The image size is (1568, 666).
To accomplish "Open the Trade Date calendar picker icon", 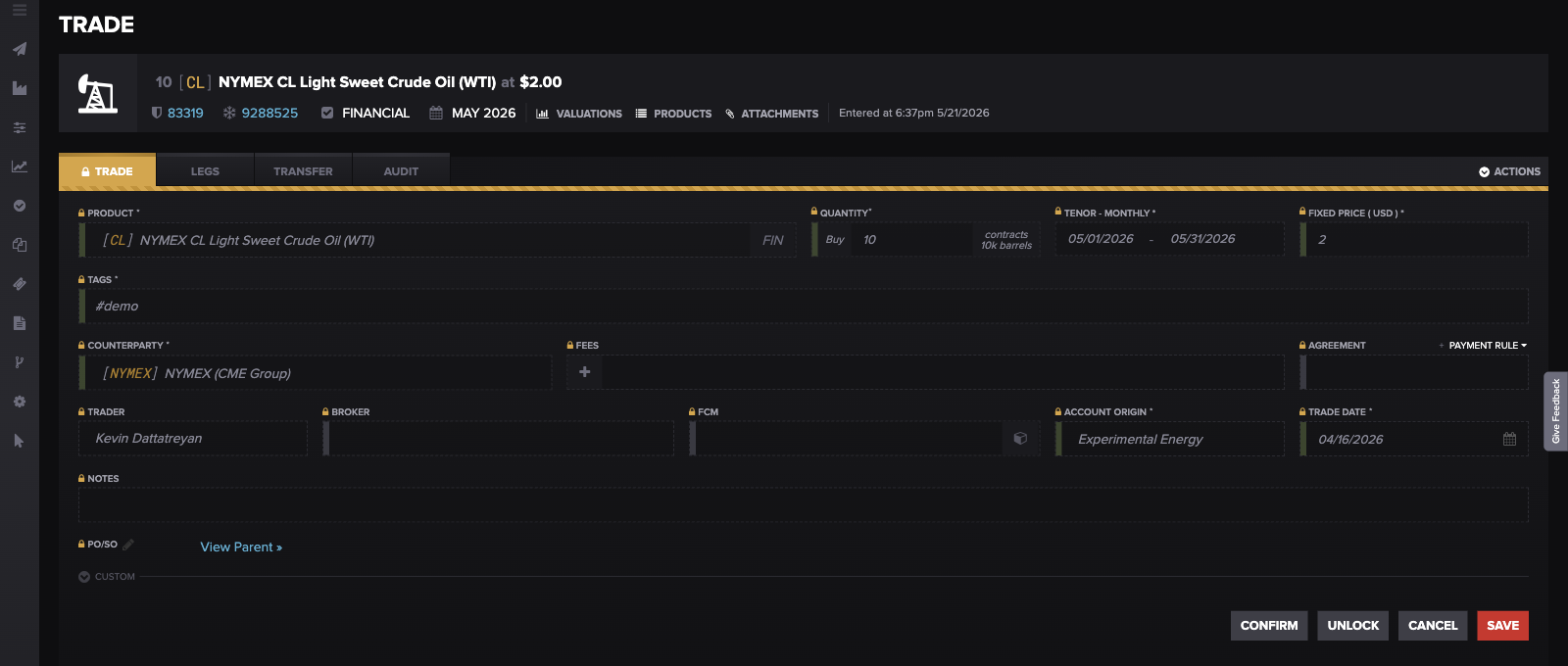I will click(x=1509, y=439).
